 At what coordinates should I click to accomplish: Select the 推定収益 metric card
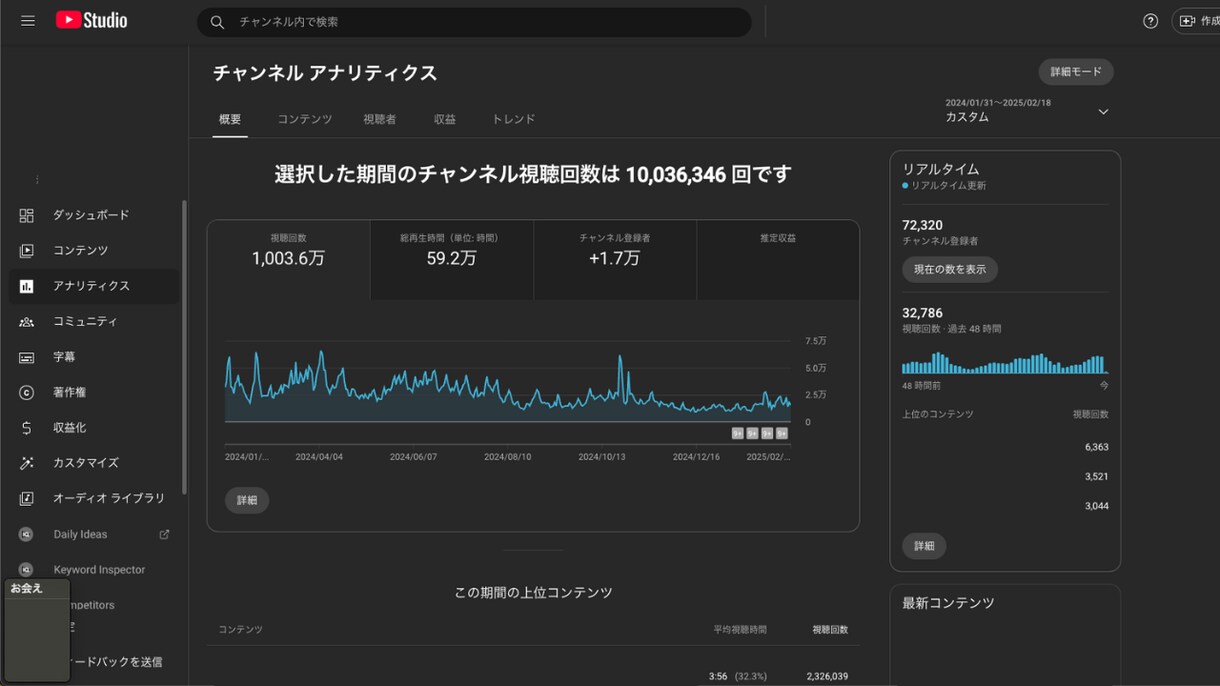coord(778,260)
